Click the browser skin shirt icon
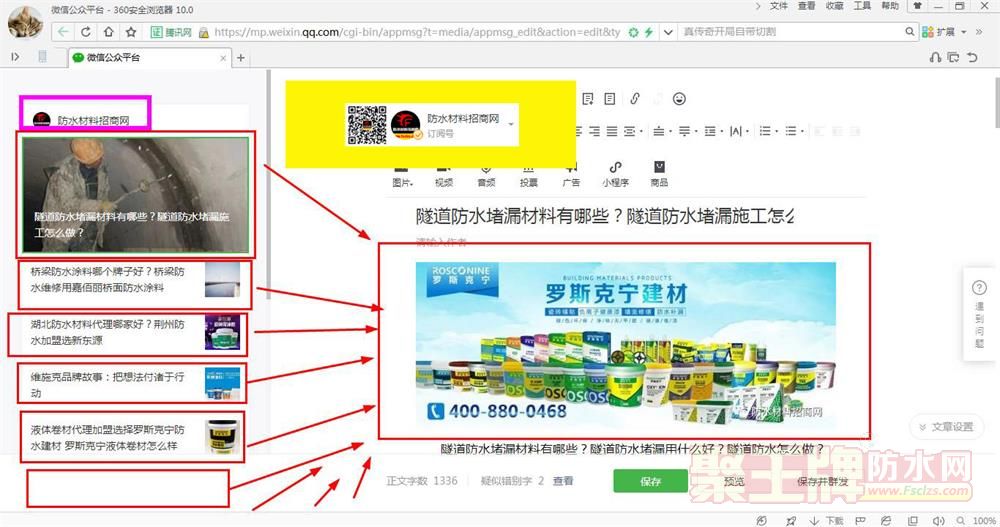 point(917,6)
